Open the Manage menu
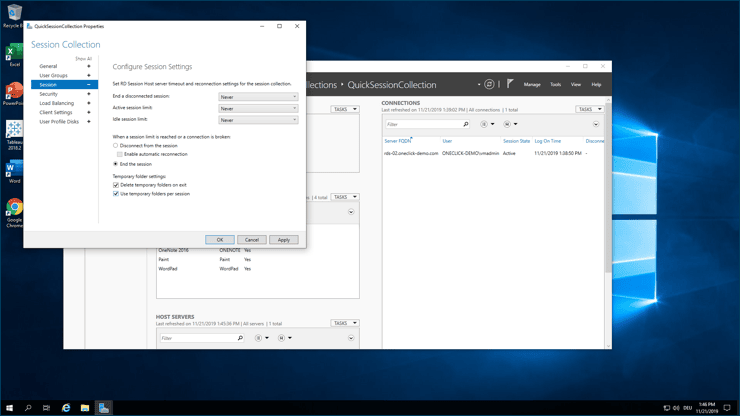The width and height of the screenshot is (740, 416). click(x=532, y=85)
